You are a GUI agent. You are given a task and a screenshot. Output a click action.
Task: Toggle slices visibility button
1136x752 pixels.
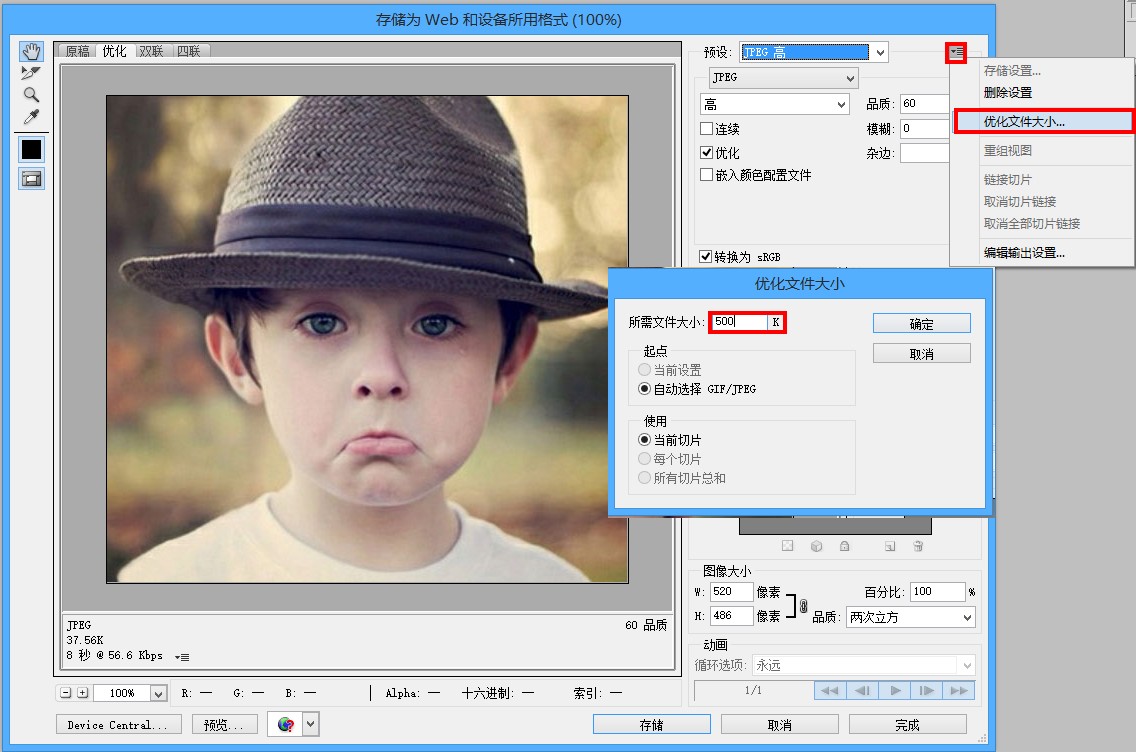[x=31, y=179]
